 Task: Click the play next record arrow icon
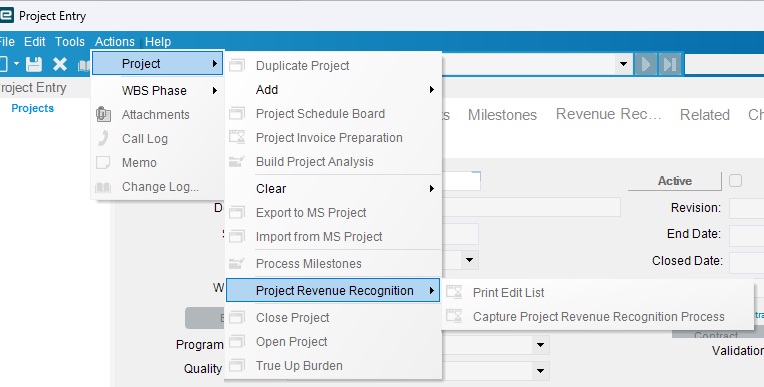click(646, 64)
